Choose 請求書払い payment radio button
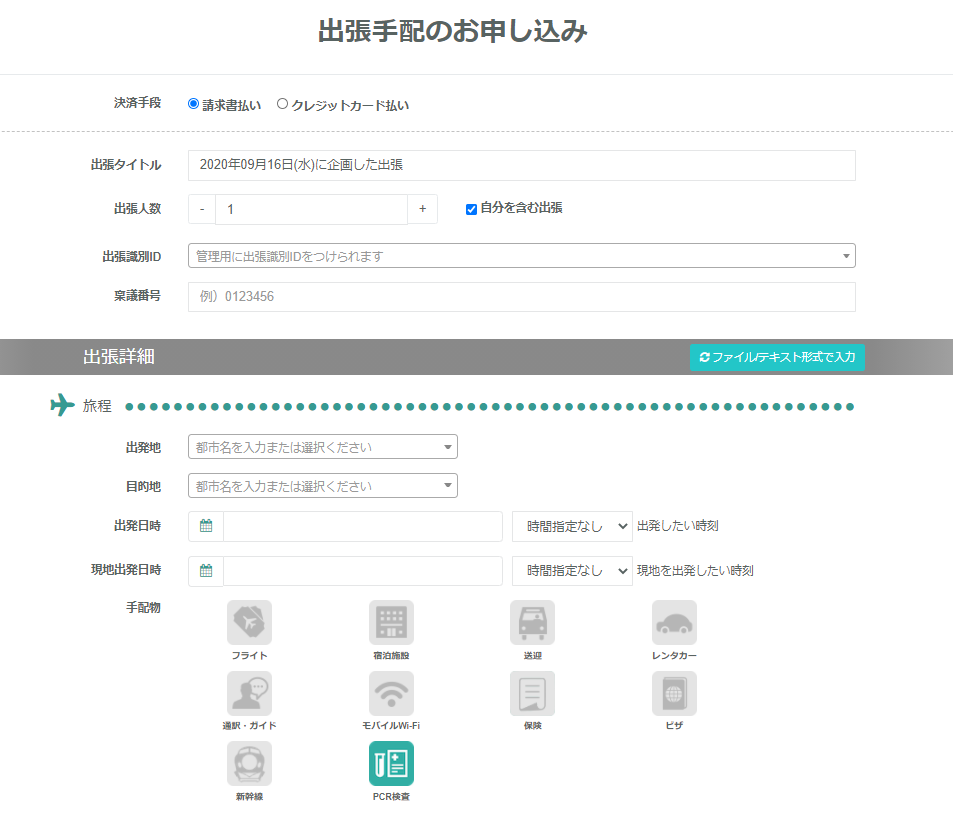Image resolution: width=953 pixels, height=819 pixels. click(194, 104)
